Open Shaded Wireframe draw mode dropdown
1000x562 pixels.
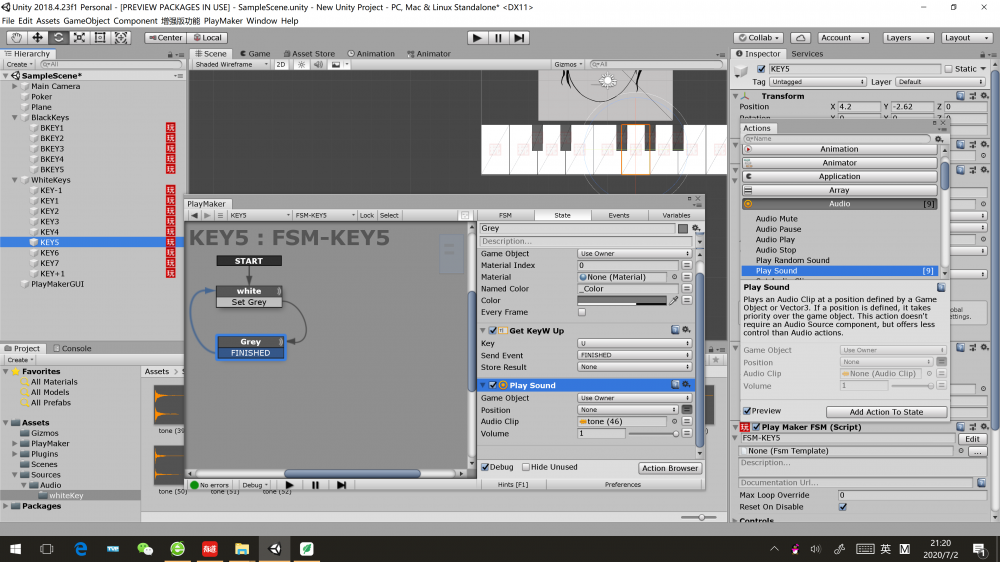tap(231, 64)
